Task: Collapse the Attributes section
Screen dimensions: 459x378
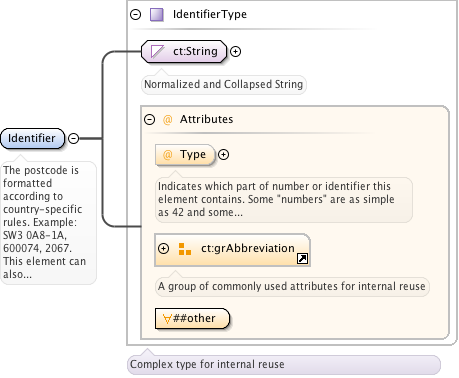Action: click(149, 119)
